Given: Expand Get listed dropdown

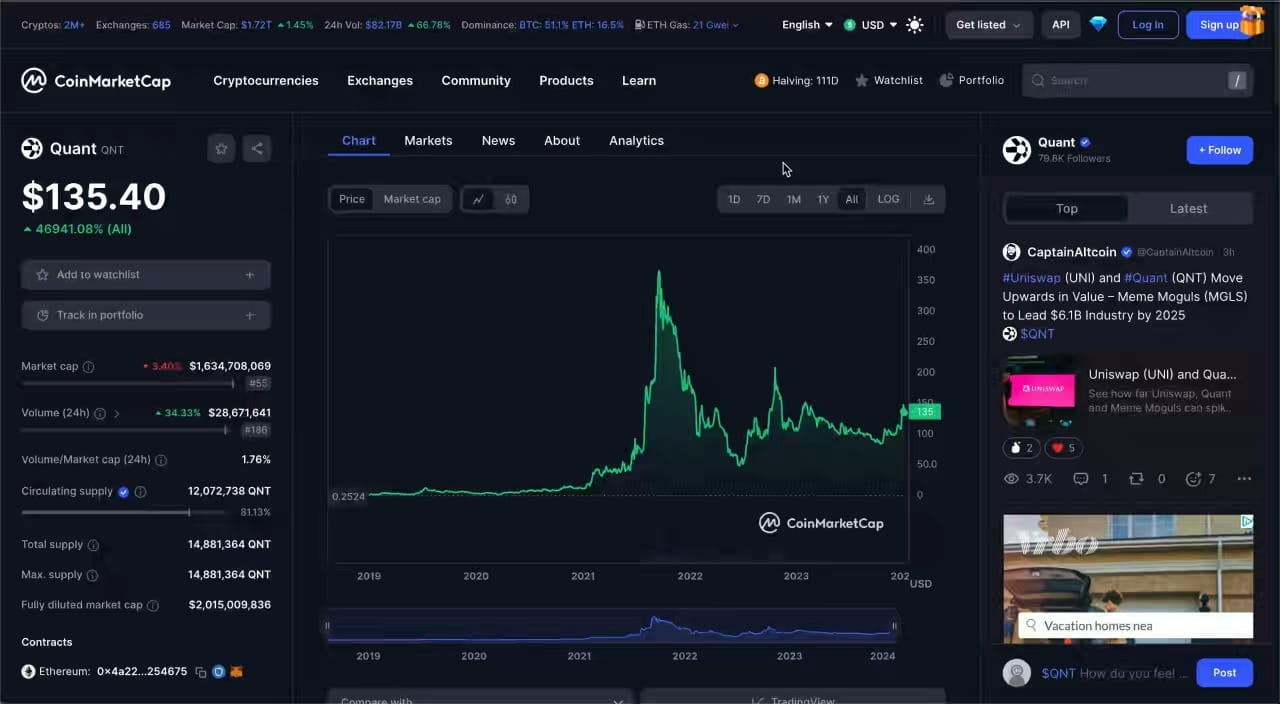Looking at the screenshot, I should (988, 25).
